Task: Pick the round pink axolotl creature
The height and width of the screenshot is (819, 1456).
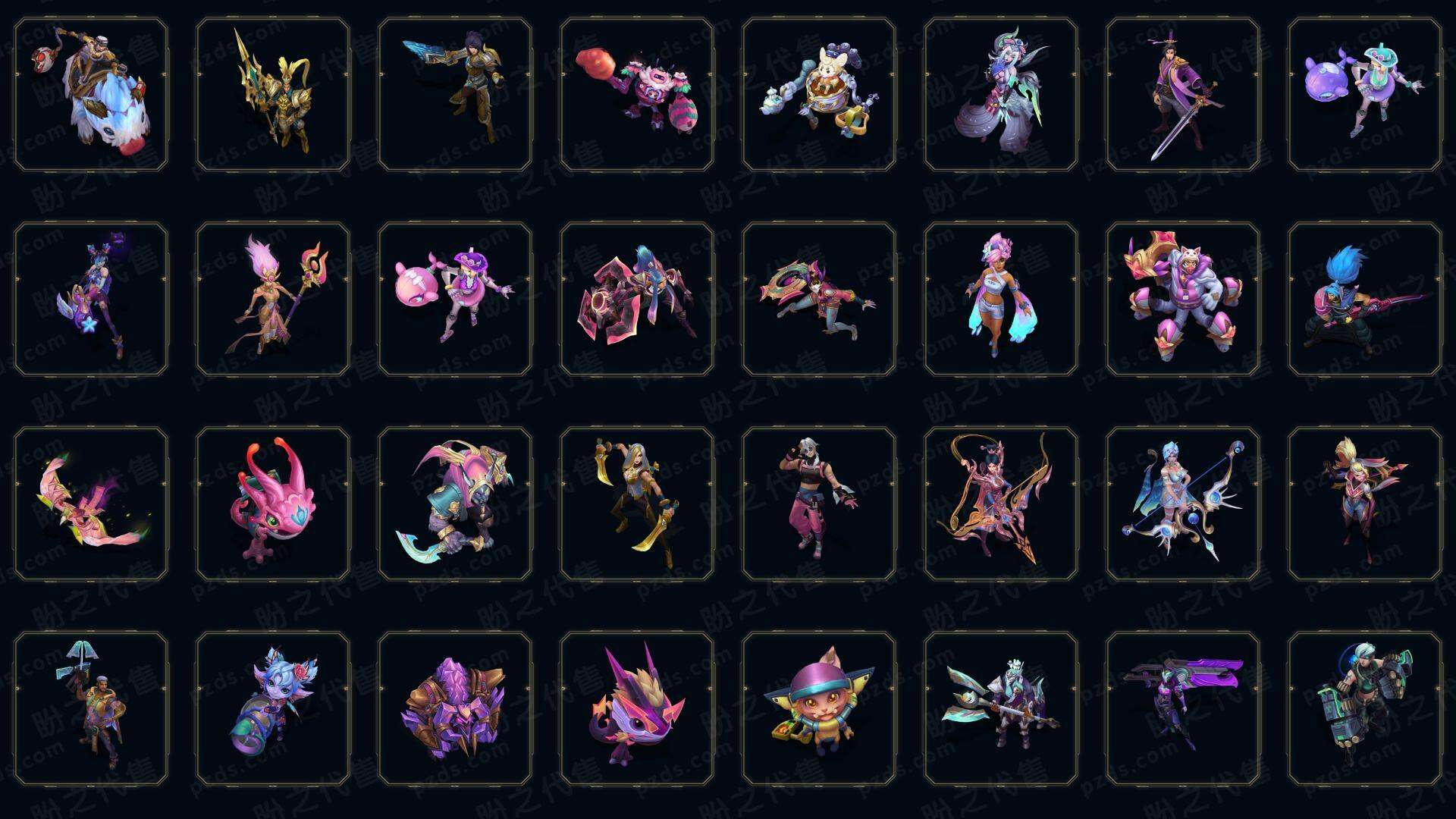Action: (273, 504)
